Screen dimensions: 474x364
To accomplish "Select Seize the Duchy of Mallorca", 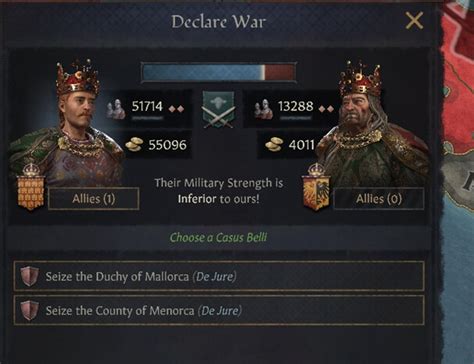I will tap(219, 276).
